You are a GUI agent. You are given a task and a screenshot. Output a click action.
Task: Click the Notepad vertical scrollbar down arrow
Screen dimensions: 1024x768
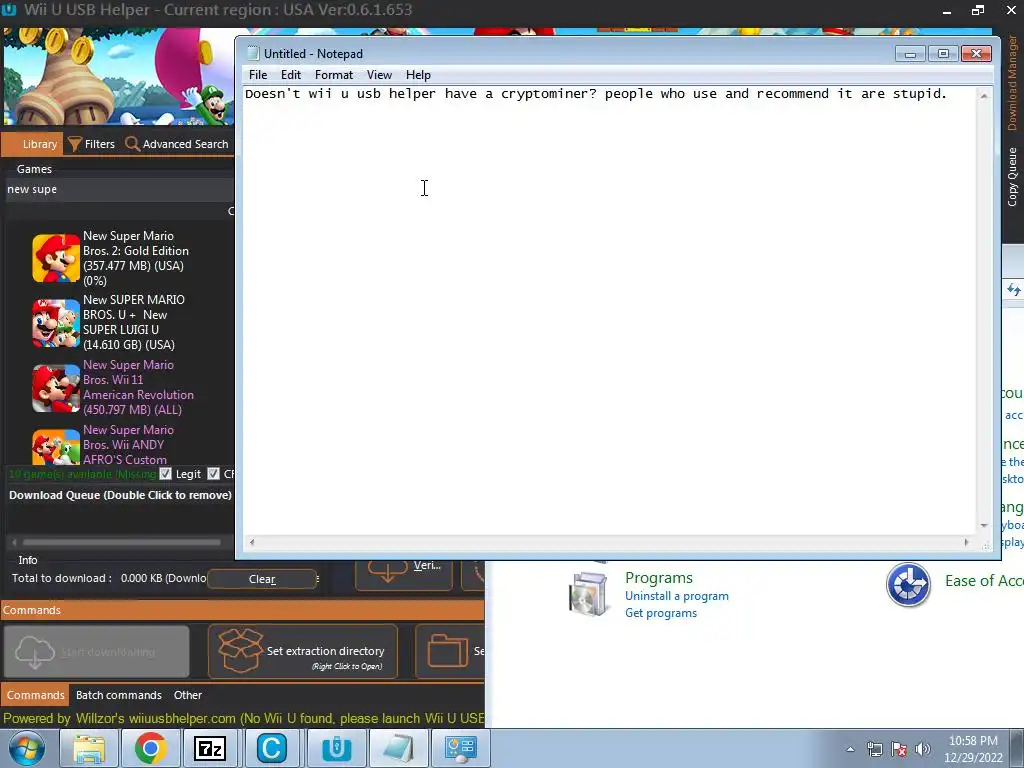(984, 526)
